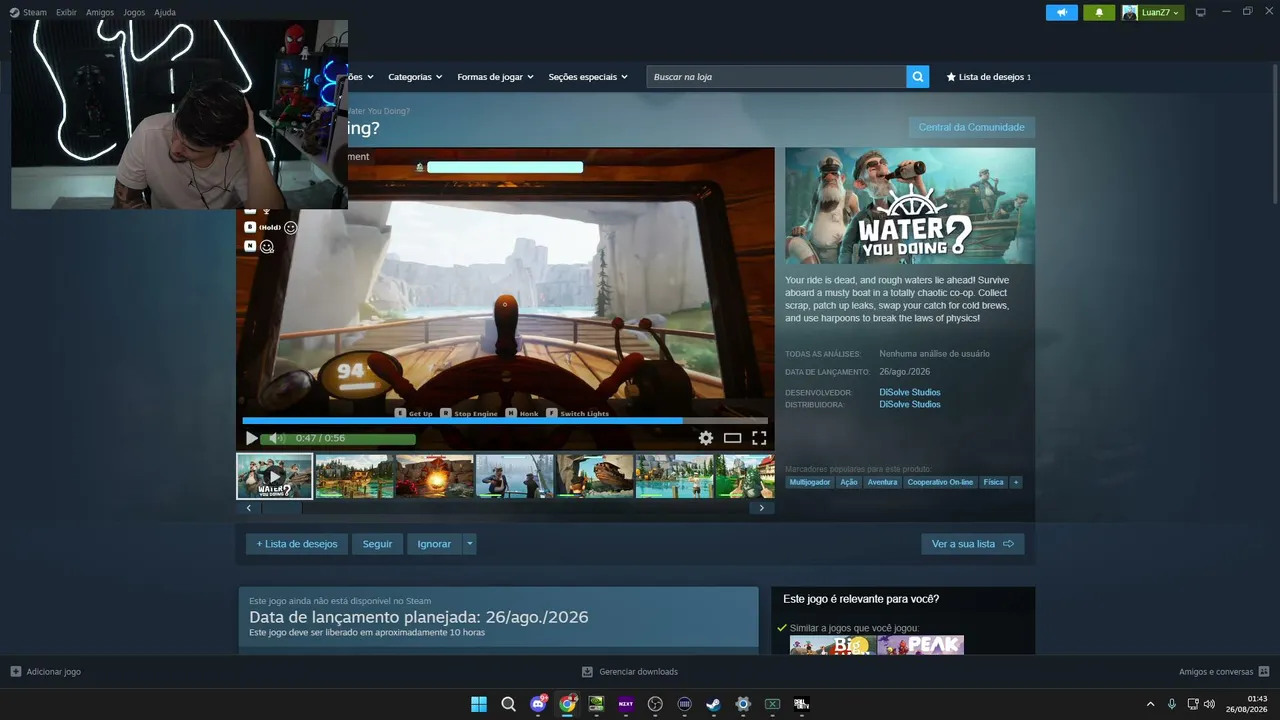
Task: Switch to Chrome in the taskbar
Action: coord(567,704)
